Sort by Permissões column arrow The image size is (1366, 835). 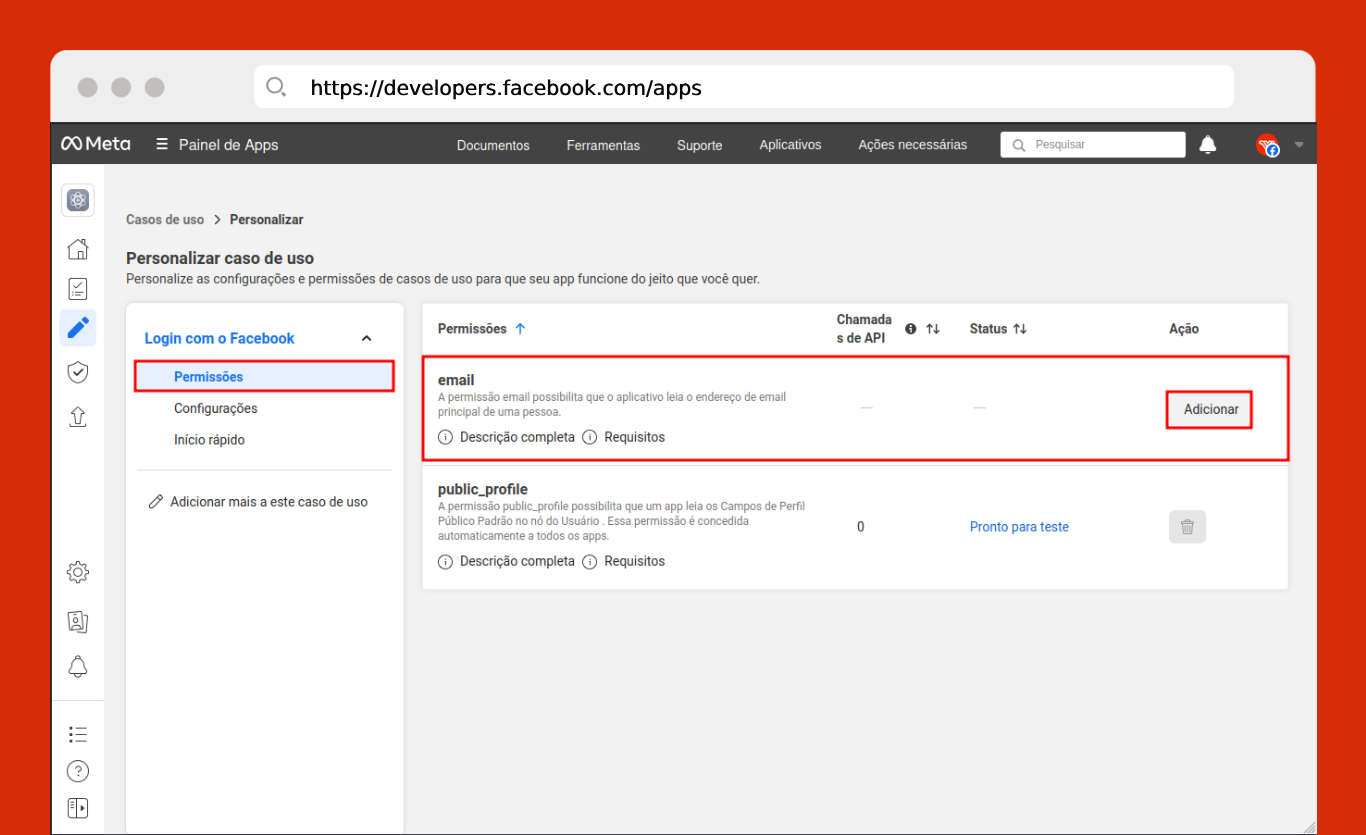[520, 329]
